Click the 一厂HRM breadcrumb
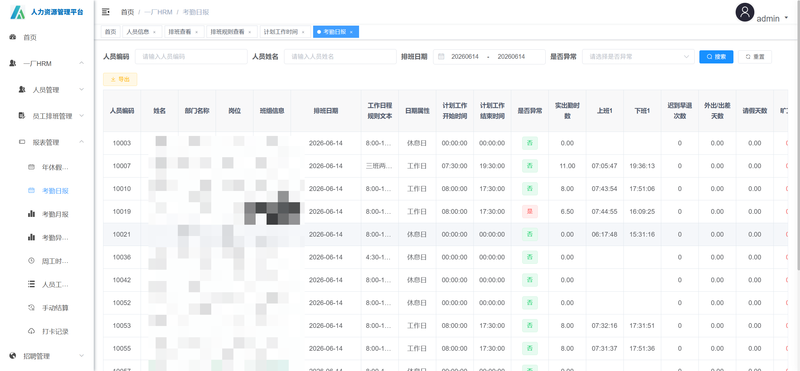This screenshot has width=800, height=371. pyautogui.click(x=158, y=12)
